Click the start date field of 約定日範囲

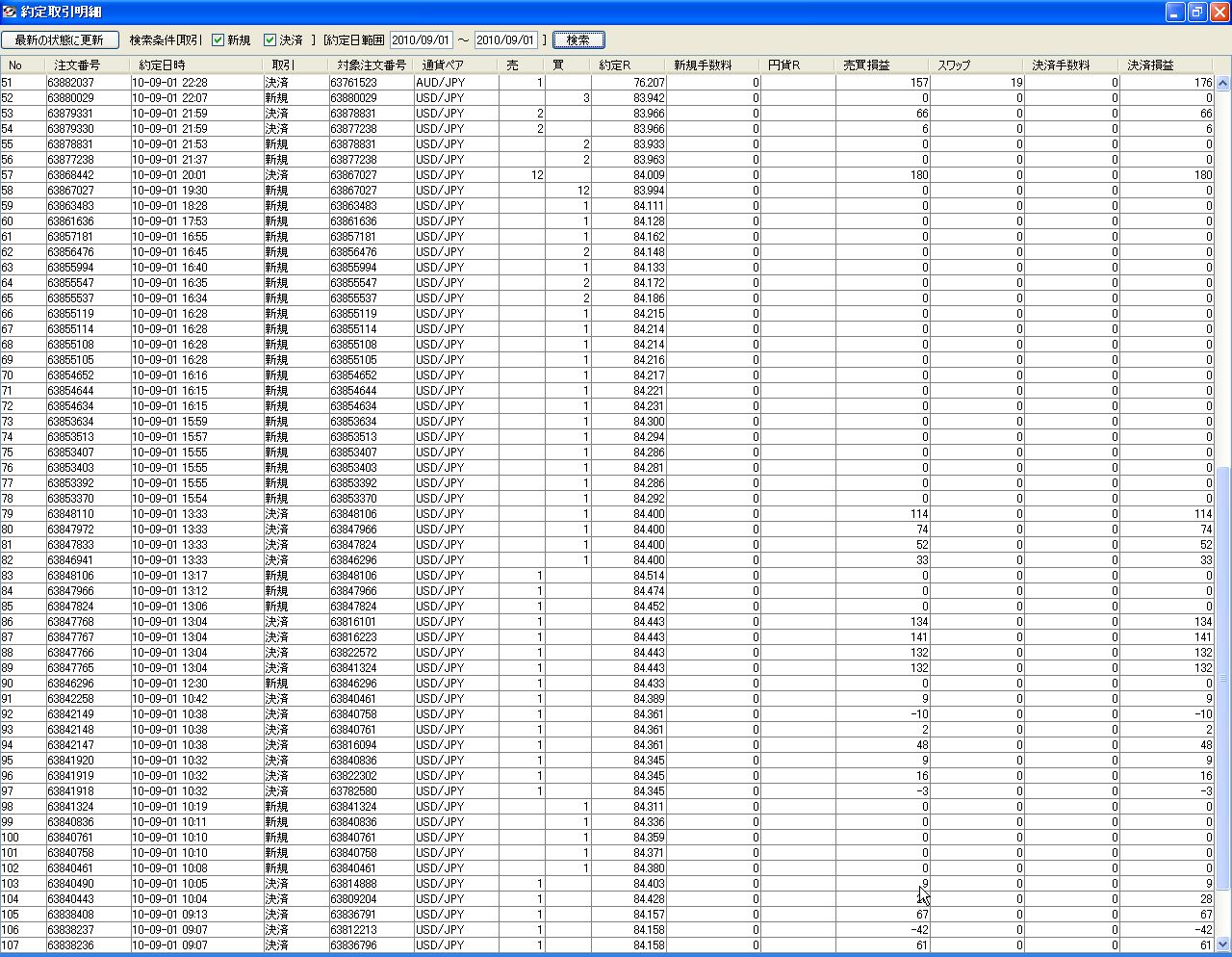coord(421,40)
